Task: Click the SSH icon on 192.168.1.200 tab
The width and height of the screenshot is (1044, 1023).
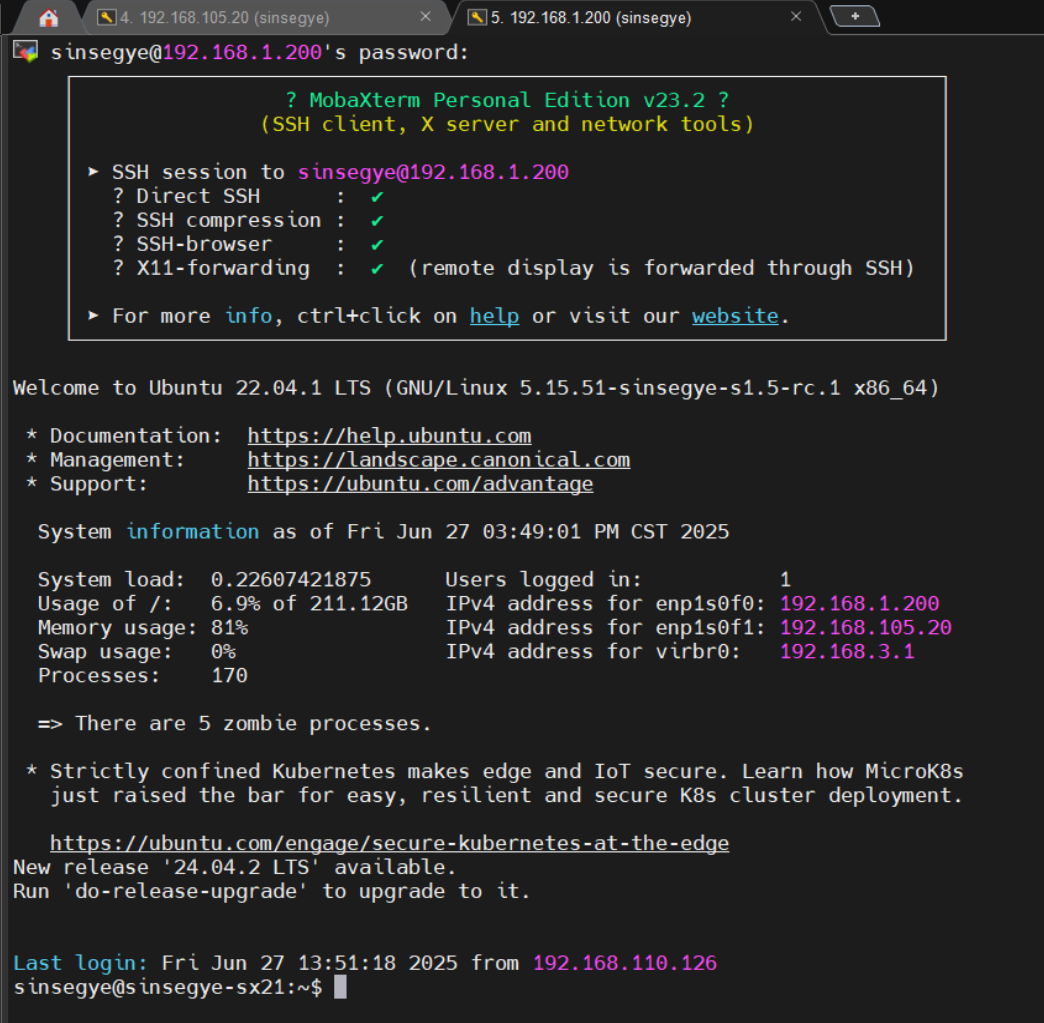Action: [478, 17]
